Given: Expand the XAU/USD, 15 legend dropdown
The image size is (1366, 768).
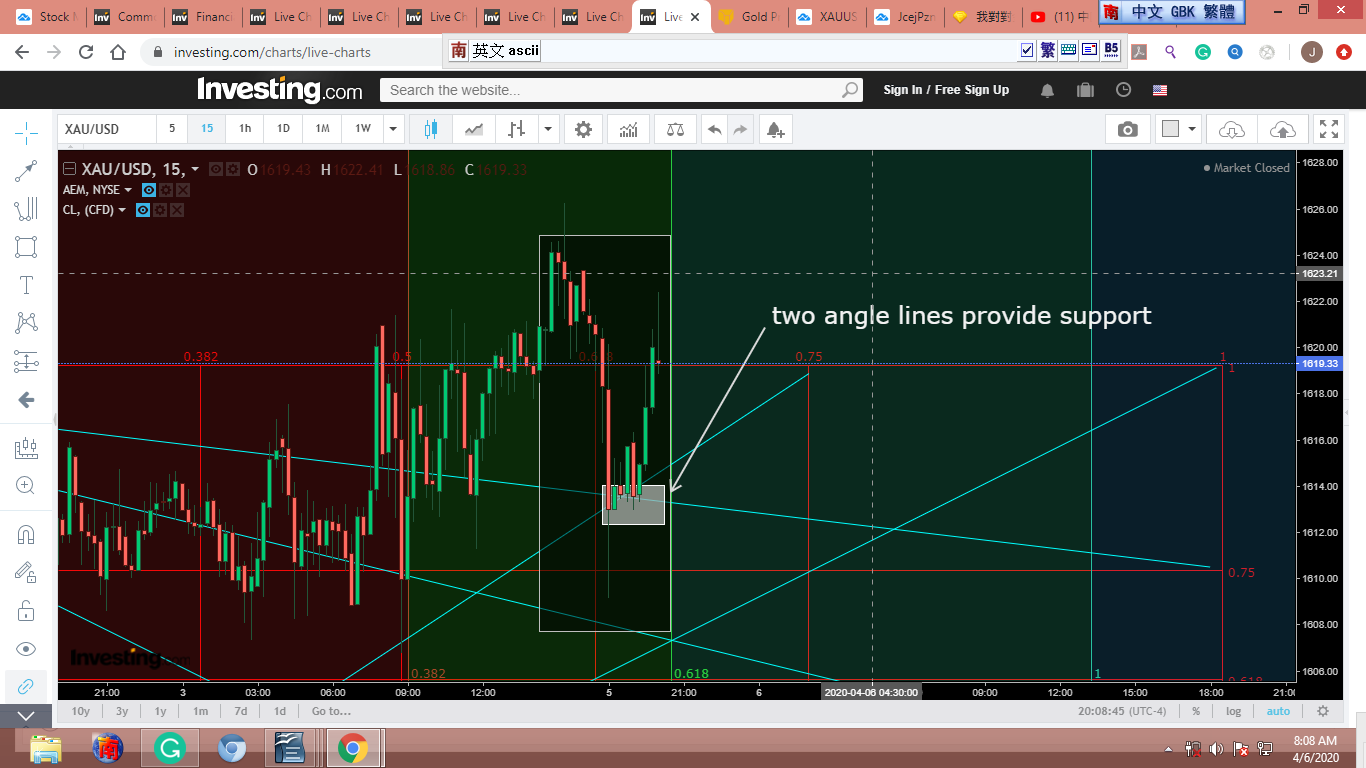Looking at the screenshot, I should [195, 169].
